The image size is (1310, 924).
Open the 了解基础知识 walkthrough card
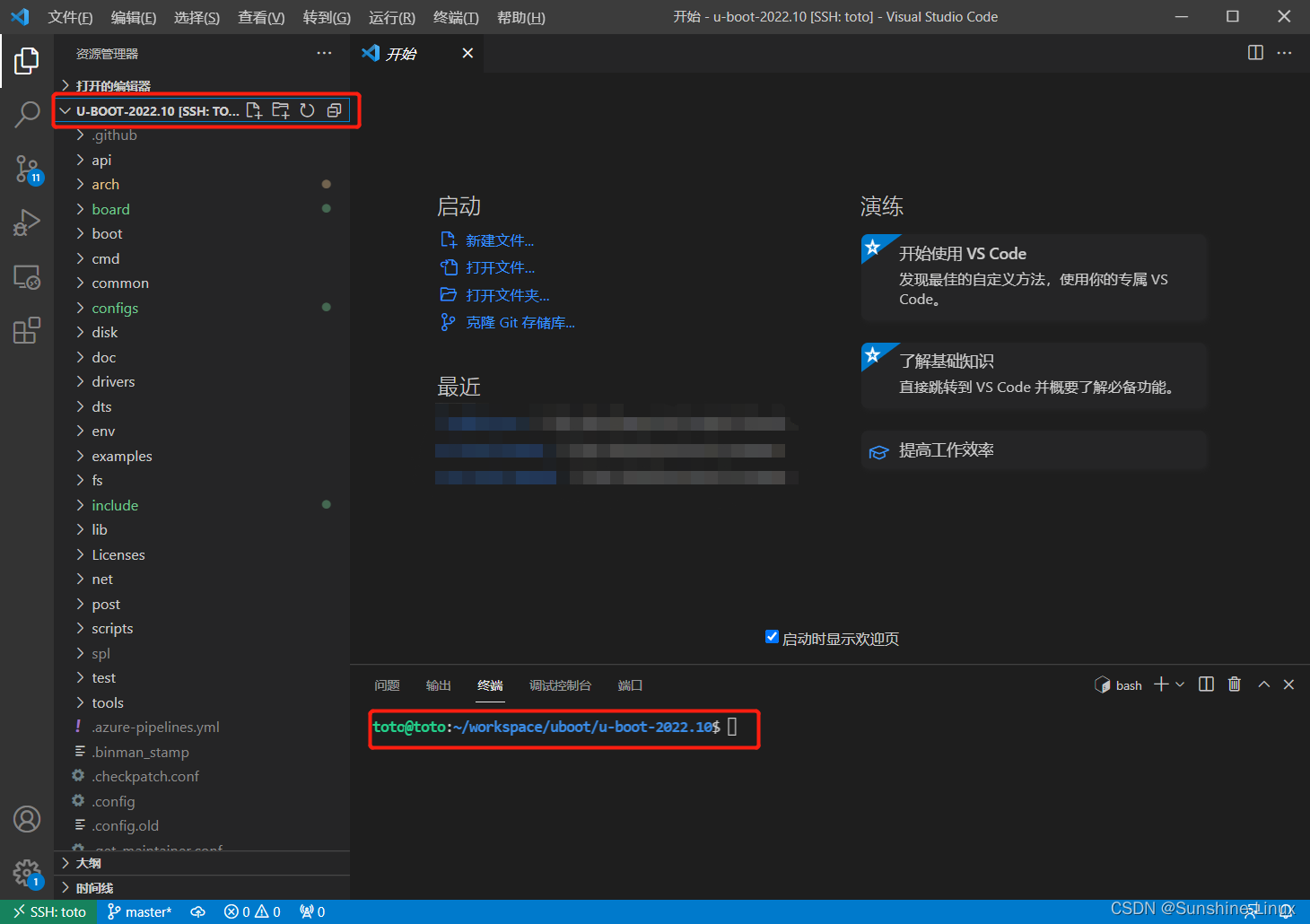pyautogui.click(x=1035, y=375)
